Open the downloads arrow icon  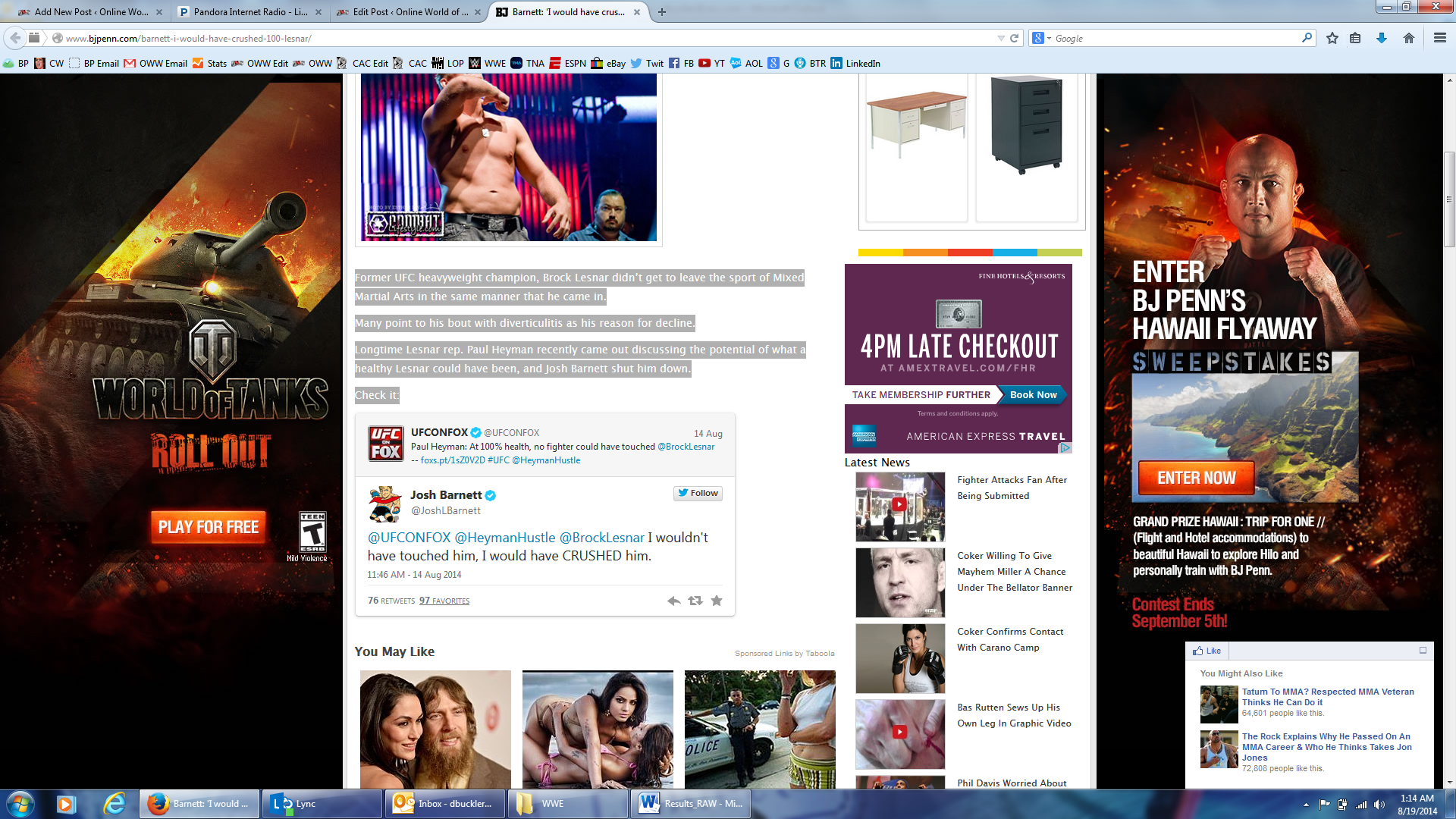point(1381,38)
